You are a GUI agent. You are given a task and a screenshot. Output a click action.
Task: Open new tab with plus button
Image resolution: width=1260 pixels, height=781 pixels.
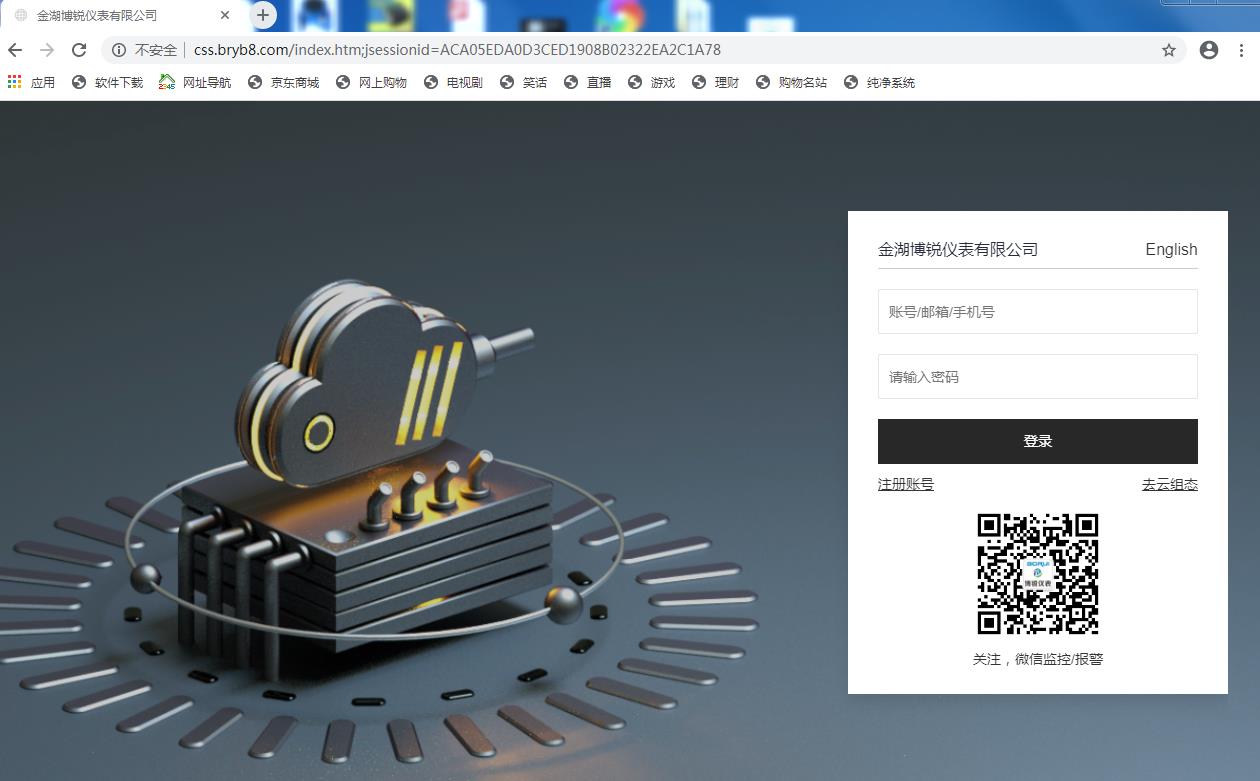coord(263,15)
